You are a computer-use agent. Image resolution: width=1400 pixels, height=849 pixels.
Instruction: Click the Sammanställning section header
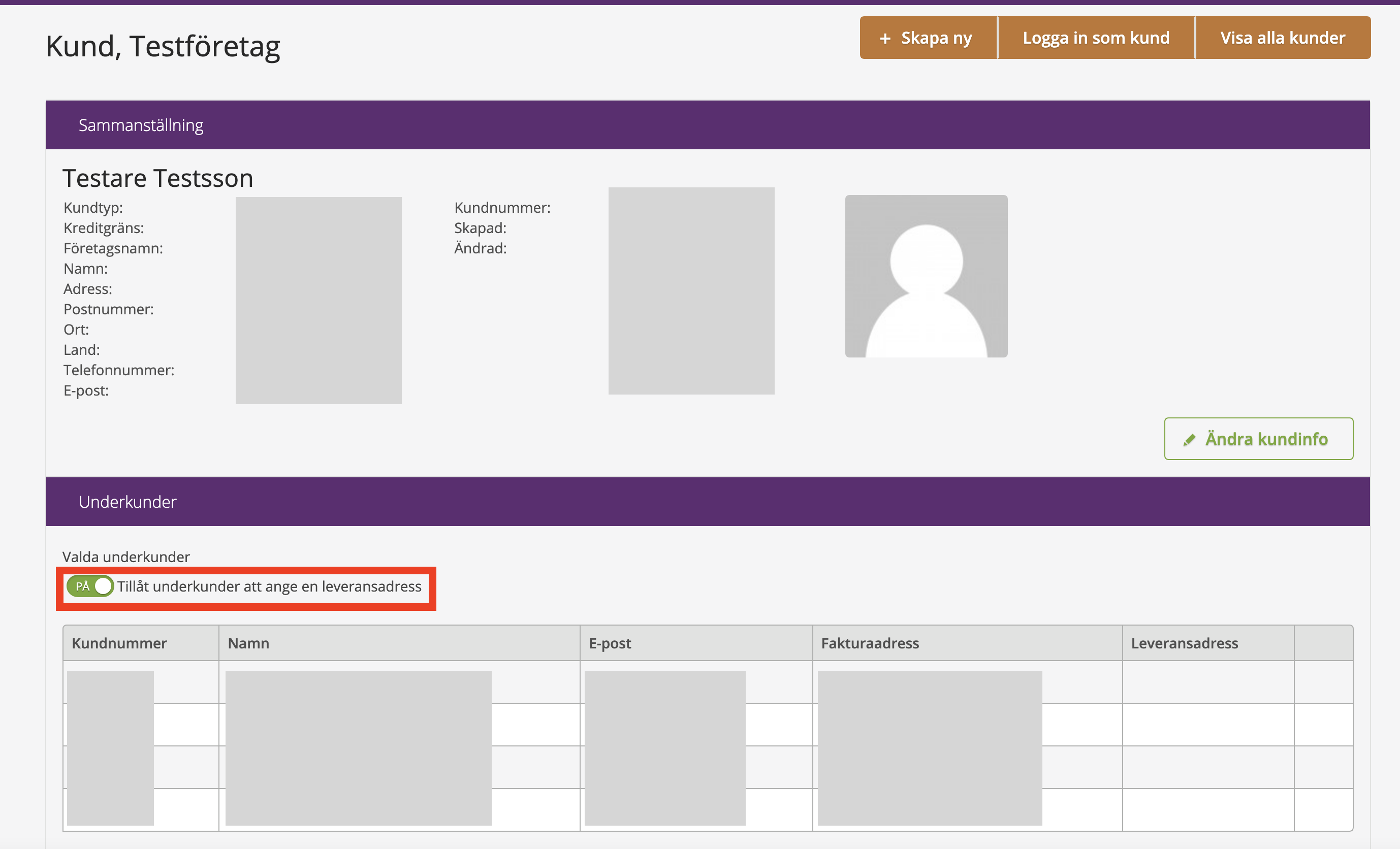(x=708, y=125)
